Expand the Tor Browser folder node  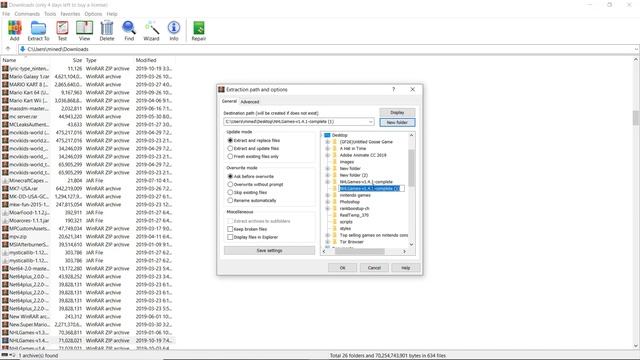tap(327, 242)
